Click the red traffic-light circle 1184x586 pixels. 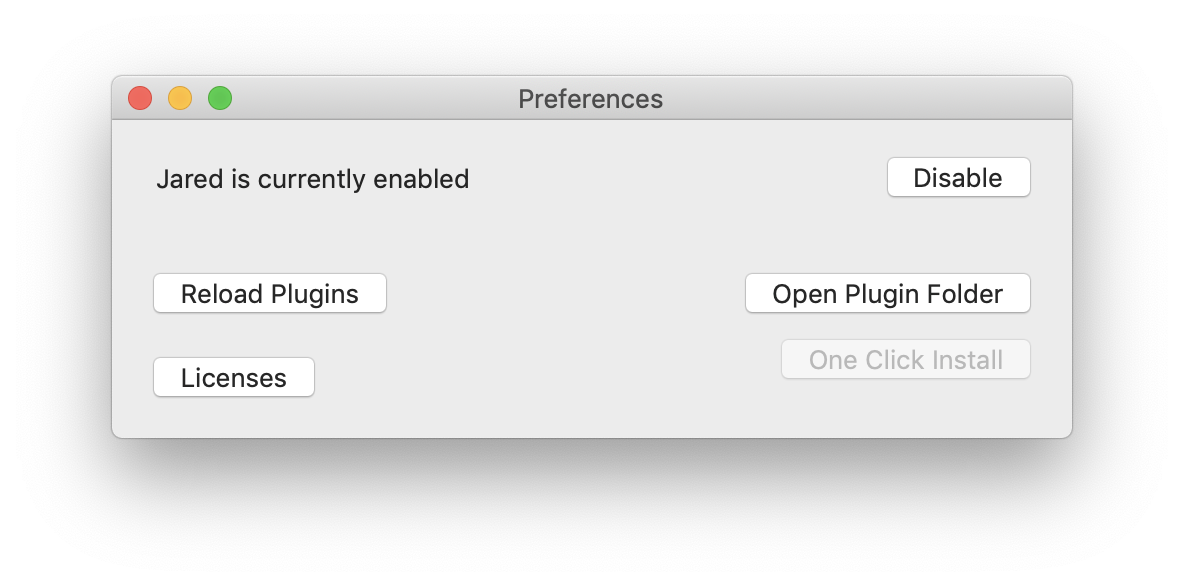140,98
